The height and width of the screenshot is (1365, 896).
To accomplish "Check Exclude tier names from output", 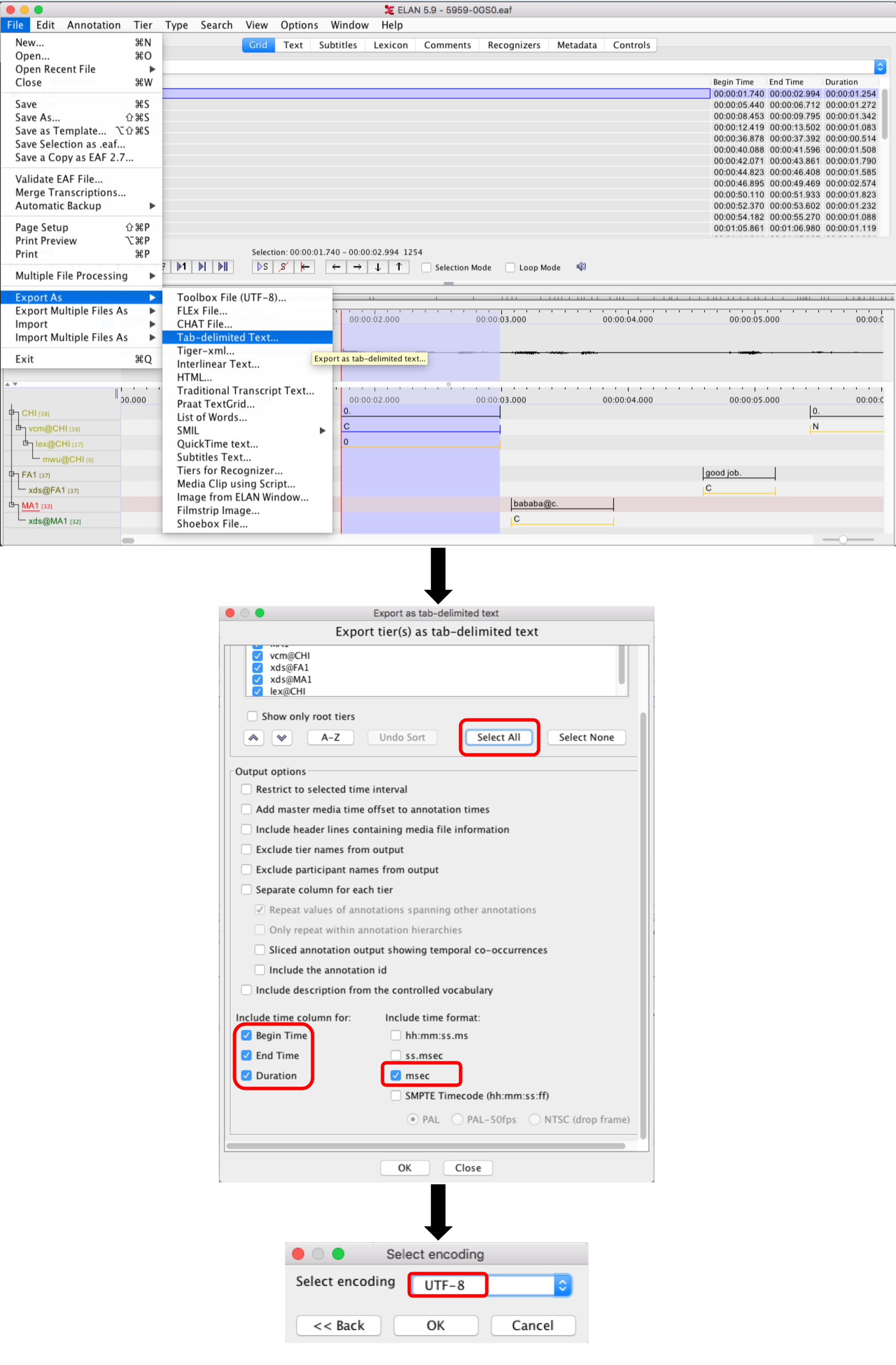I will coord(246,850).
